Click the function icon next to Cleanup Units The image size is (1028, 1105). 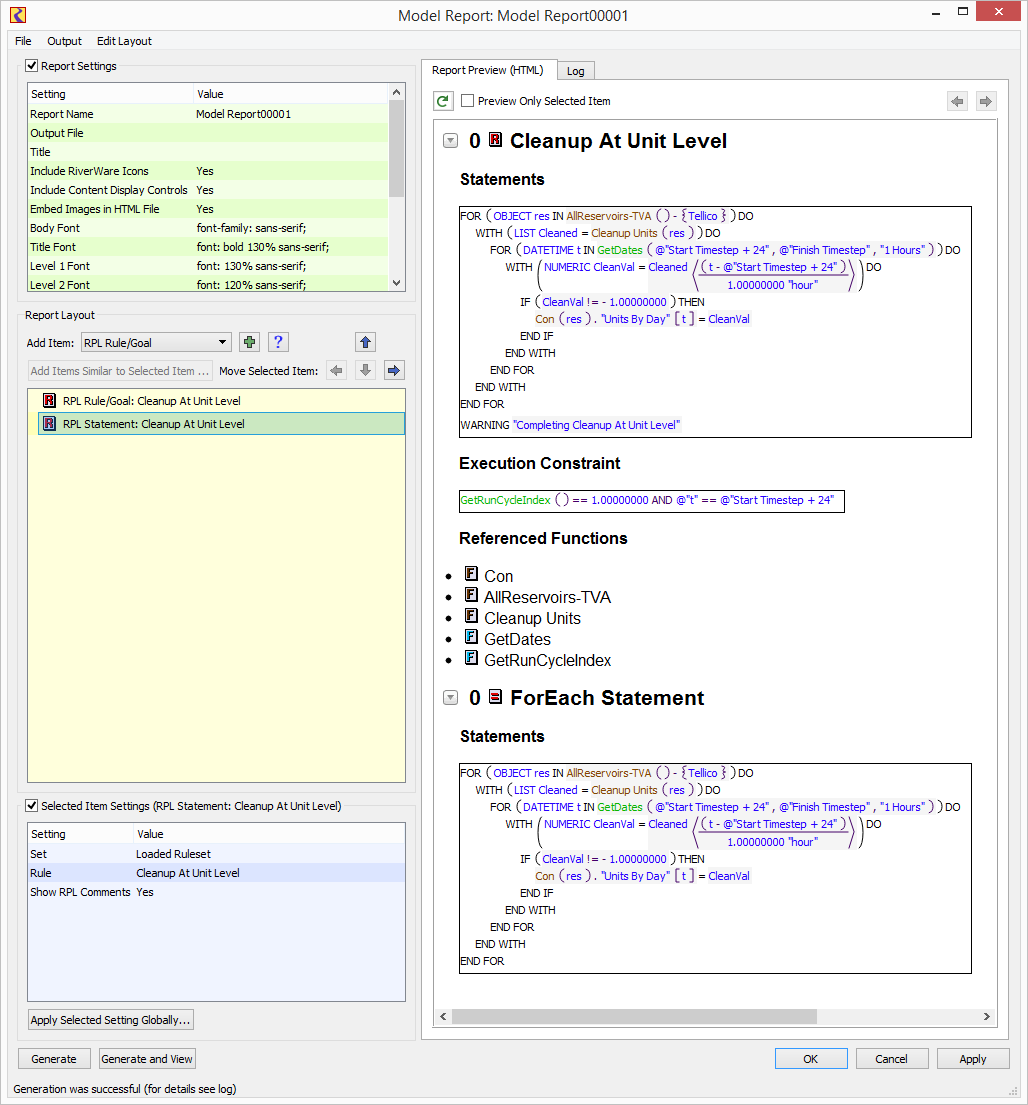[471, 616]
